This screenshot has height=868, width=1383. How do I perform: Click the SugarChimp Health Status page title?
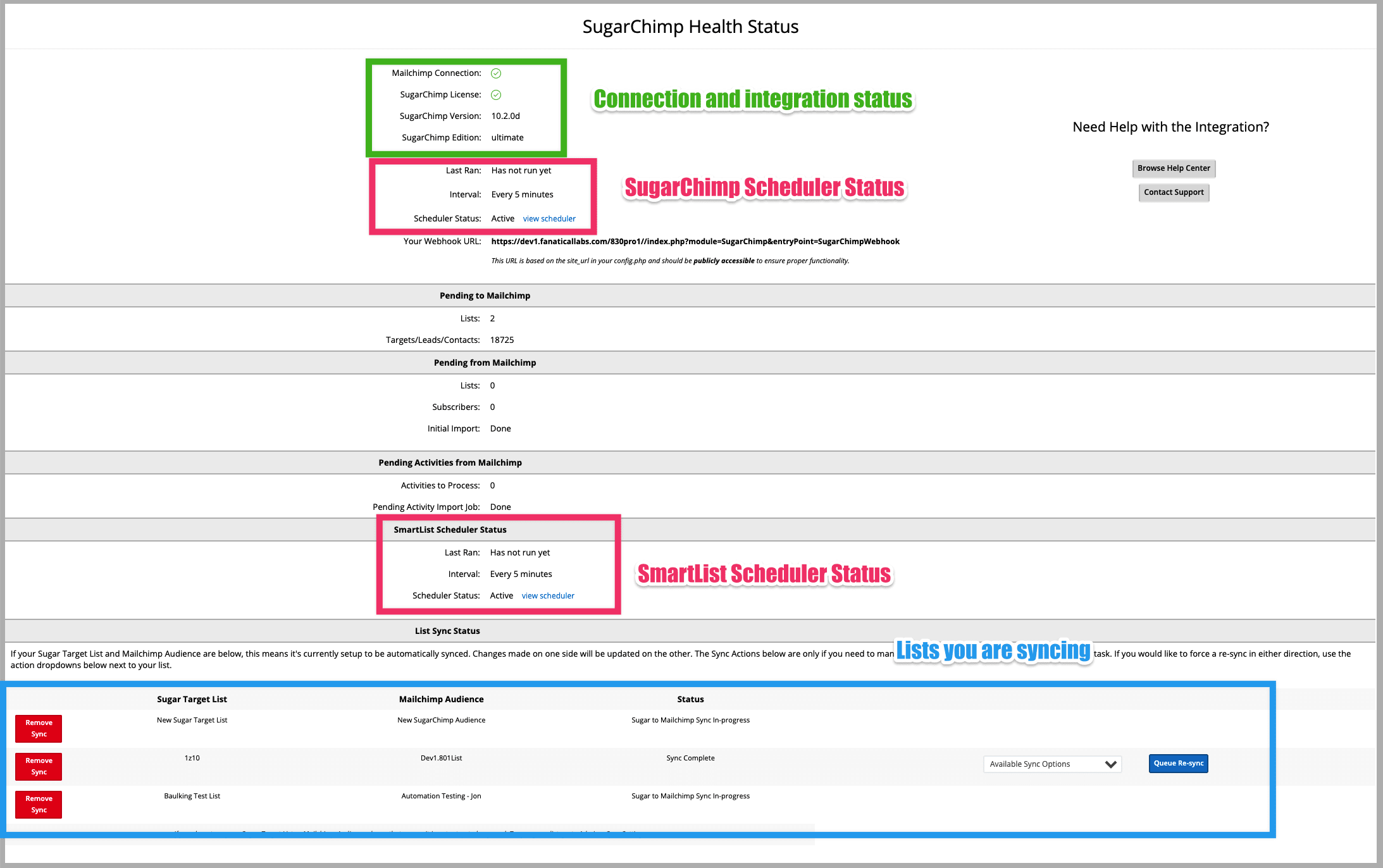tap(690, 27)
